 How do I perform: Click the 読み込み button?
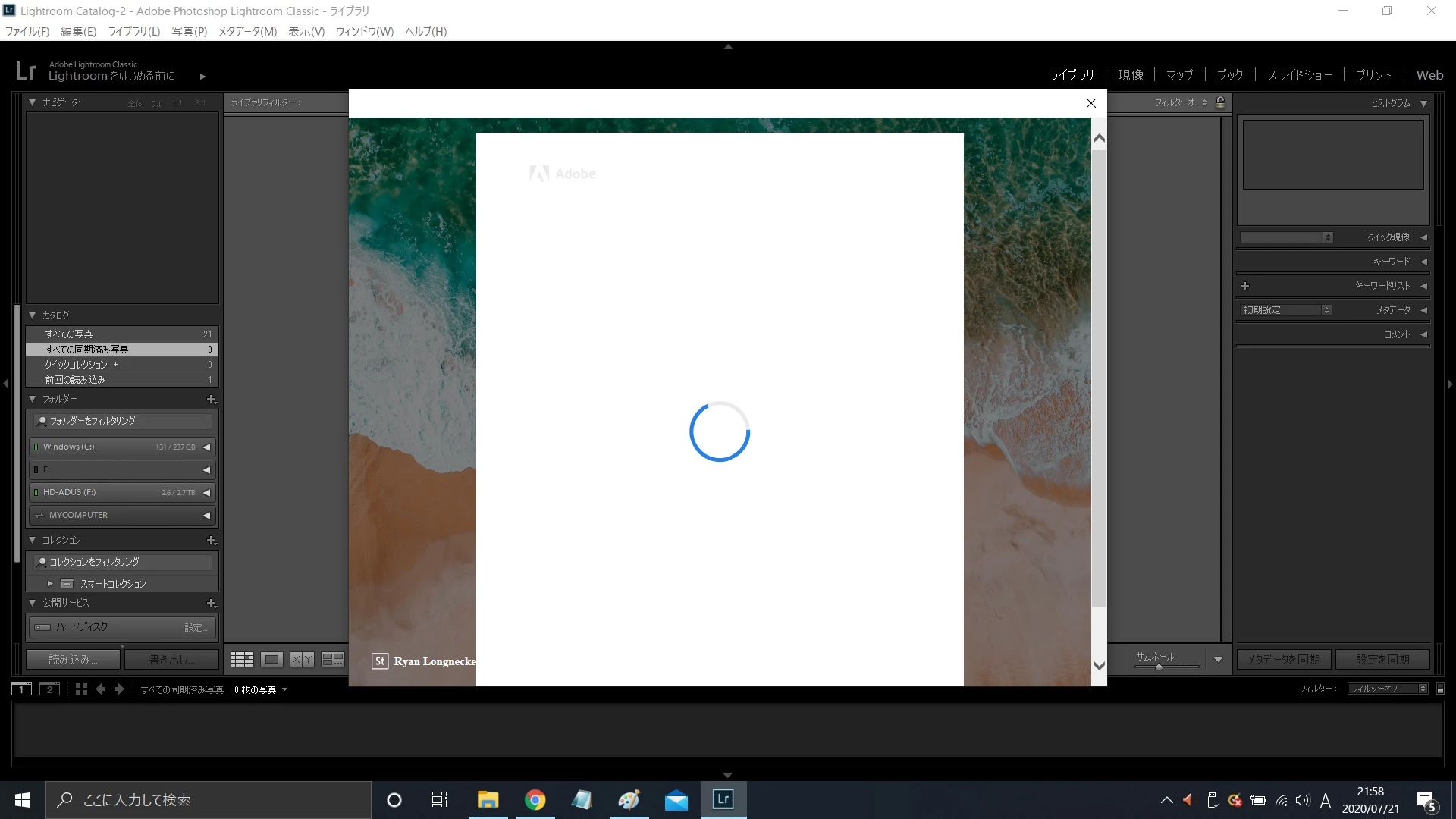coord(73,660)
